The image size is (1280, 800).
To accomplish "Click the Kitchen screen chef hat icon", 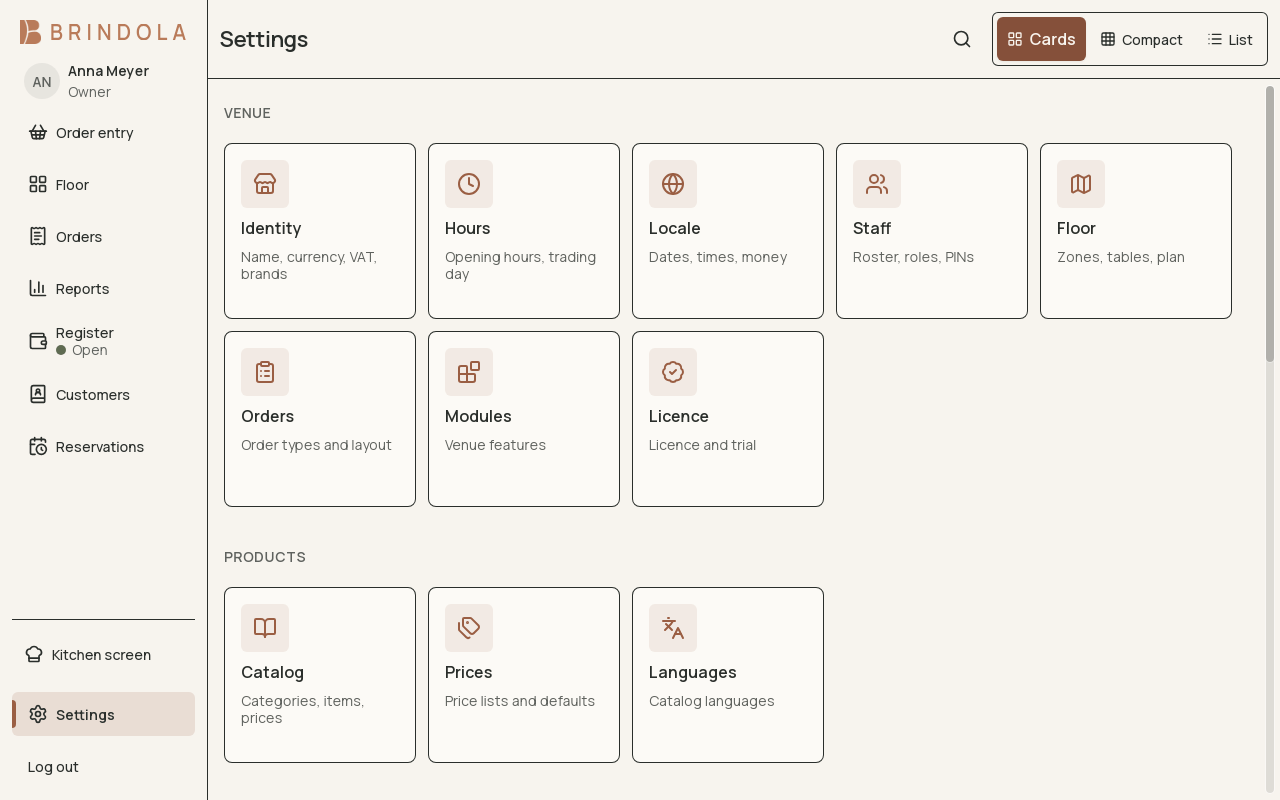I will [34, 654].
